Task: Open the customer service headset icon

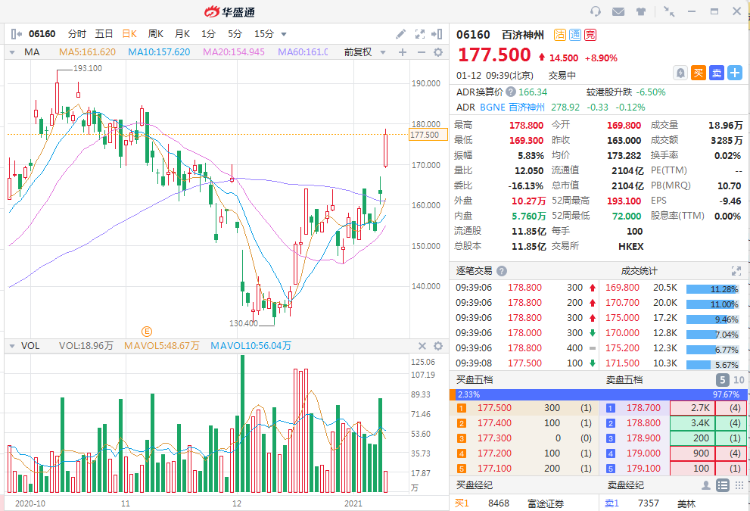Action: 596,11
